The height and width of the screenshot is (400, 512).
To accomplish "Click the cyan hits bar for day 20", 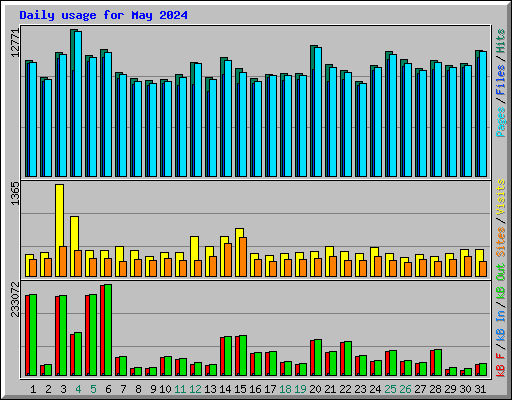I will click(x=318, y=112).
